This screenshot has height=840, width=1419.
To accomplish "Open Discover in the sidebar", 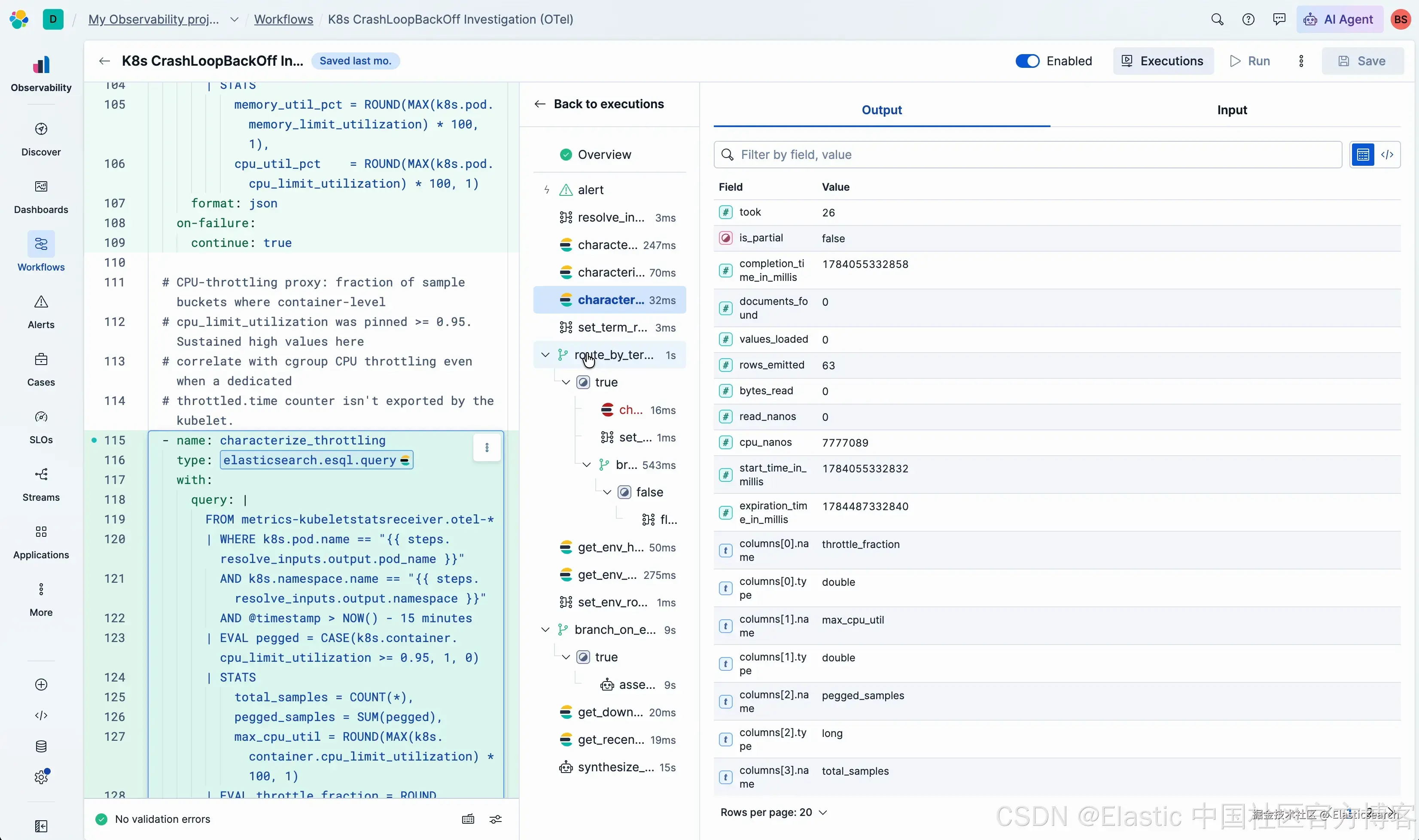I will coord(41,139).
